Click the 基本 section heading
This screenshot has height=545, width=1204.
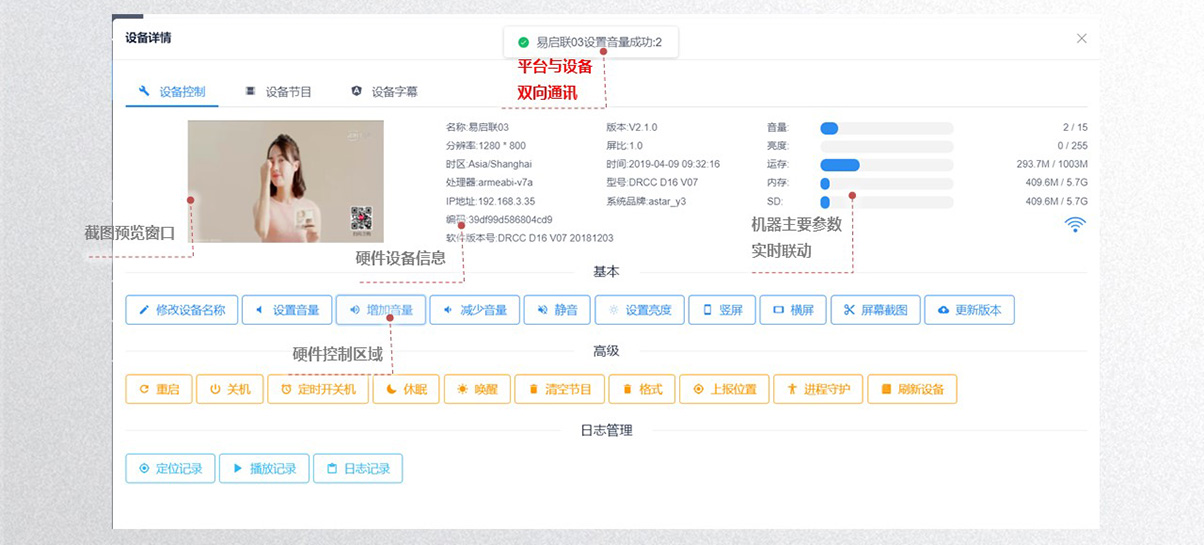606,272
